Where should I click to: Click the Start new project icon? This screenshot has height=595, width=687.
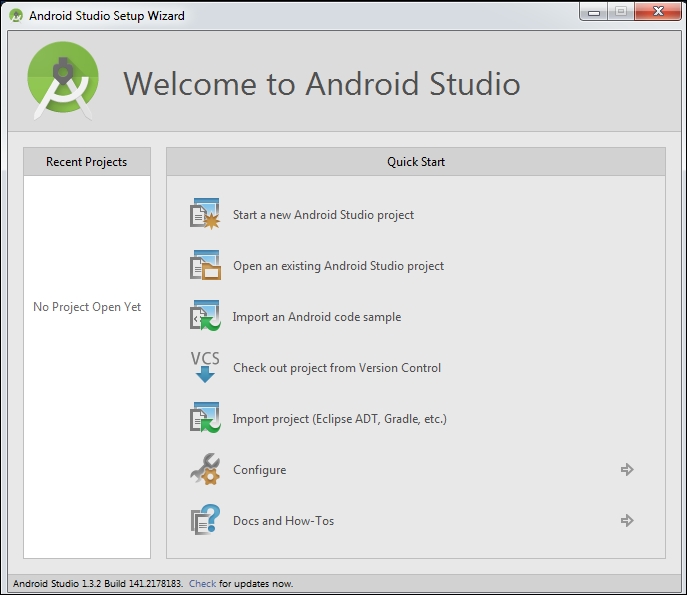tap(205, 214)
